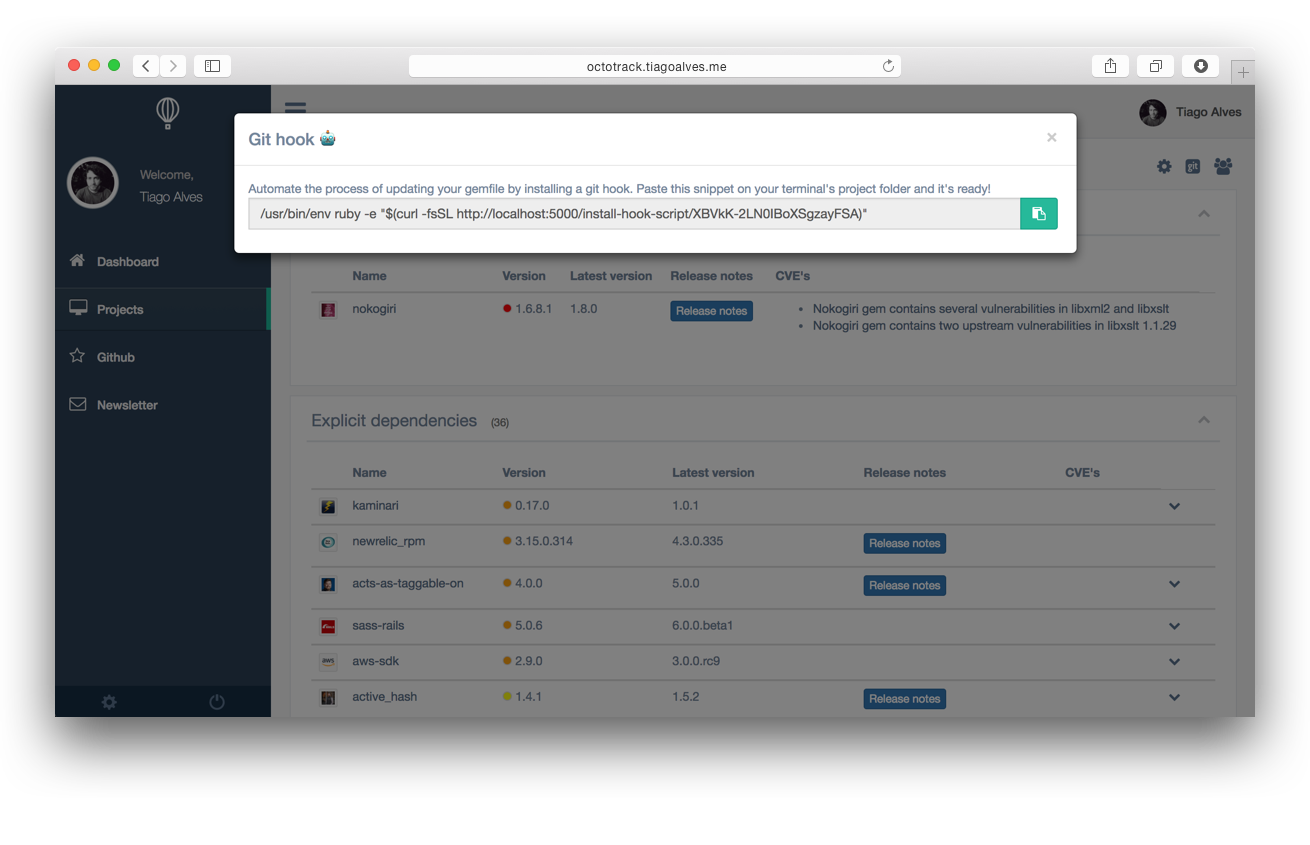Click the kaminari gem name
Viewport: 1310px width, 845px height.
coord(375,506)
